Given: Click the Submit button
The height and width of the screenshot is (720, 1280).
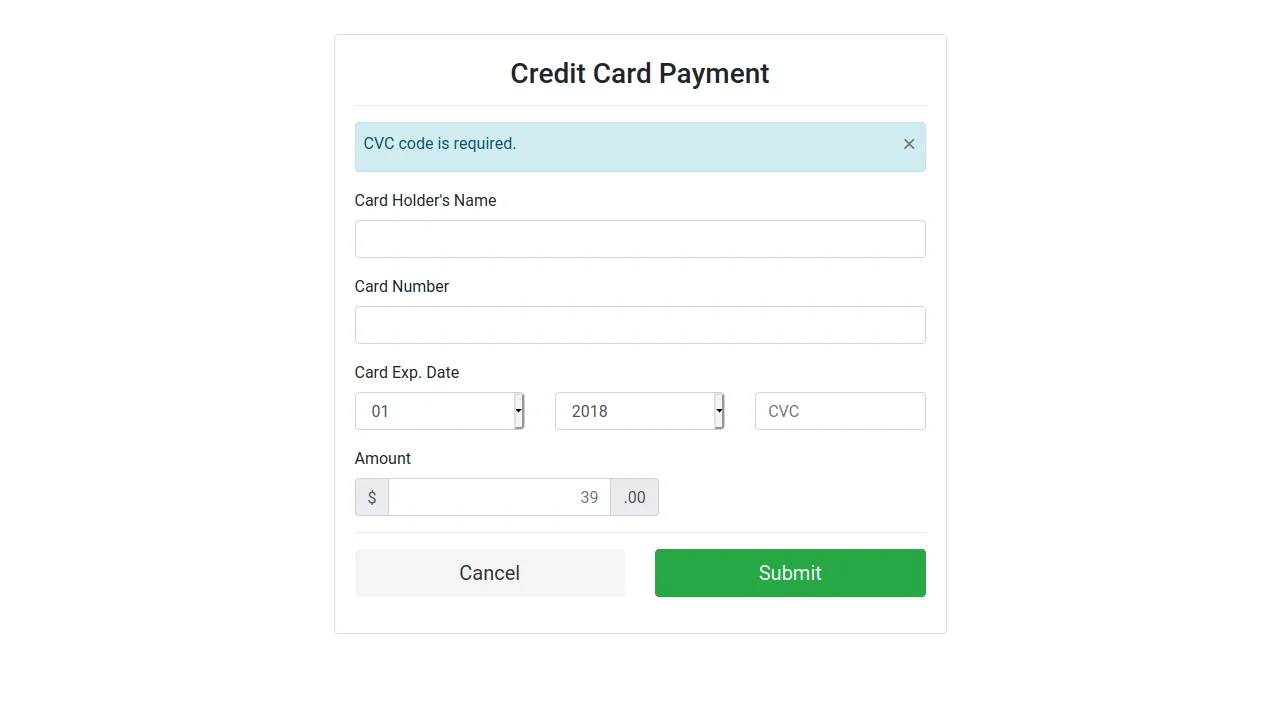Looking at the screenshot, I should coord(790,573).
